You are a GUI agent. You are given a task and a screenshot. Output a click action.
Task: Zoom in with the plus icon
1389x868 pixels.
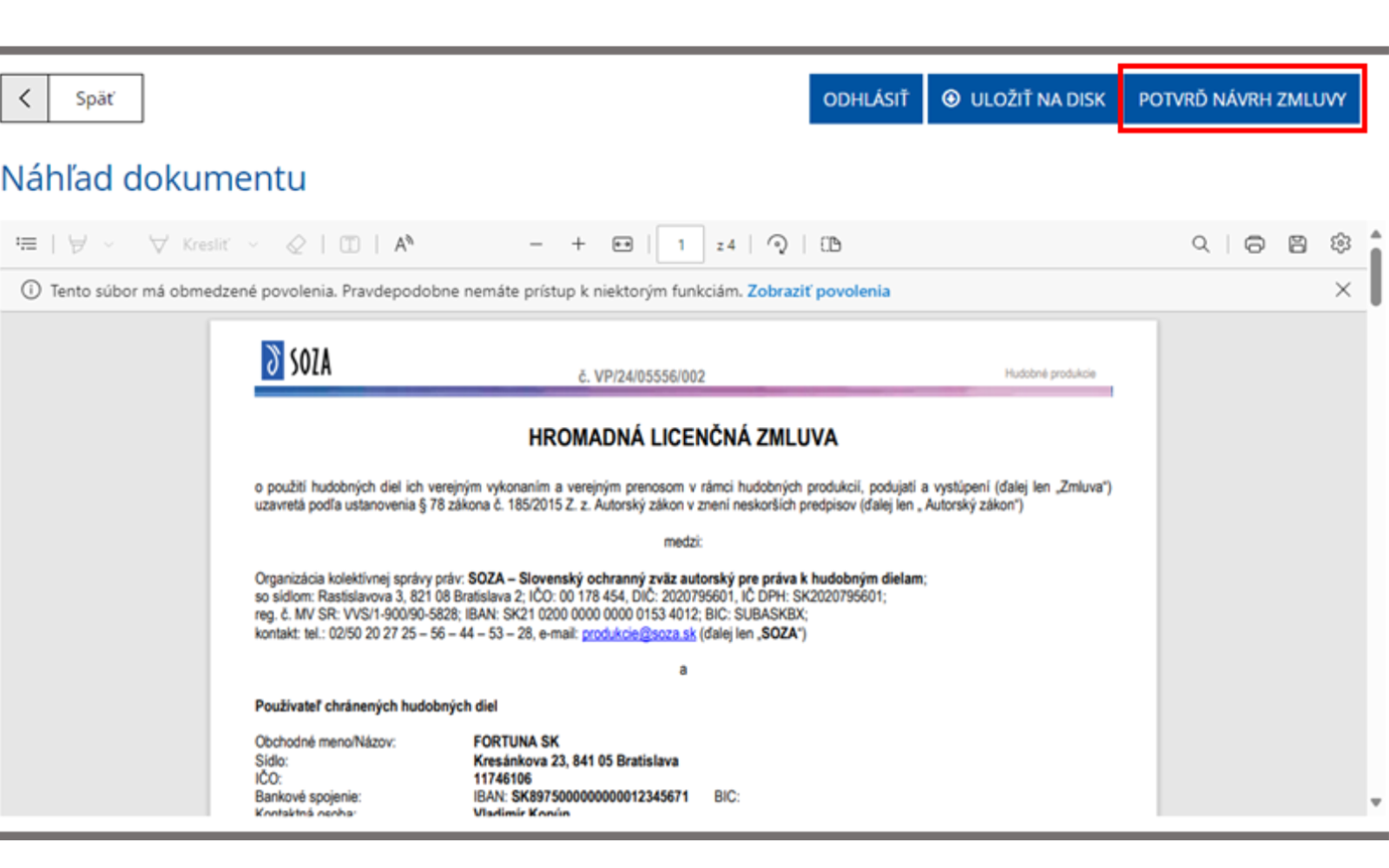(578, 245)
